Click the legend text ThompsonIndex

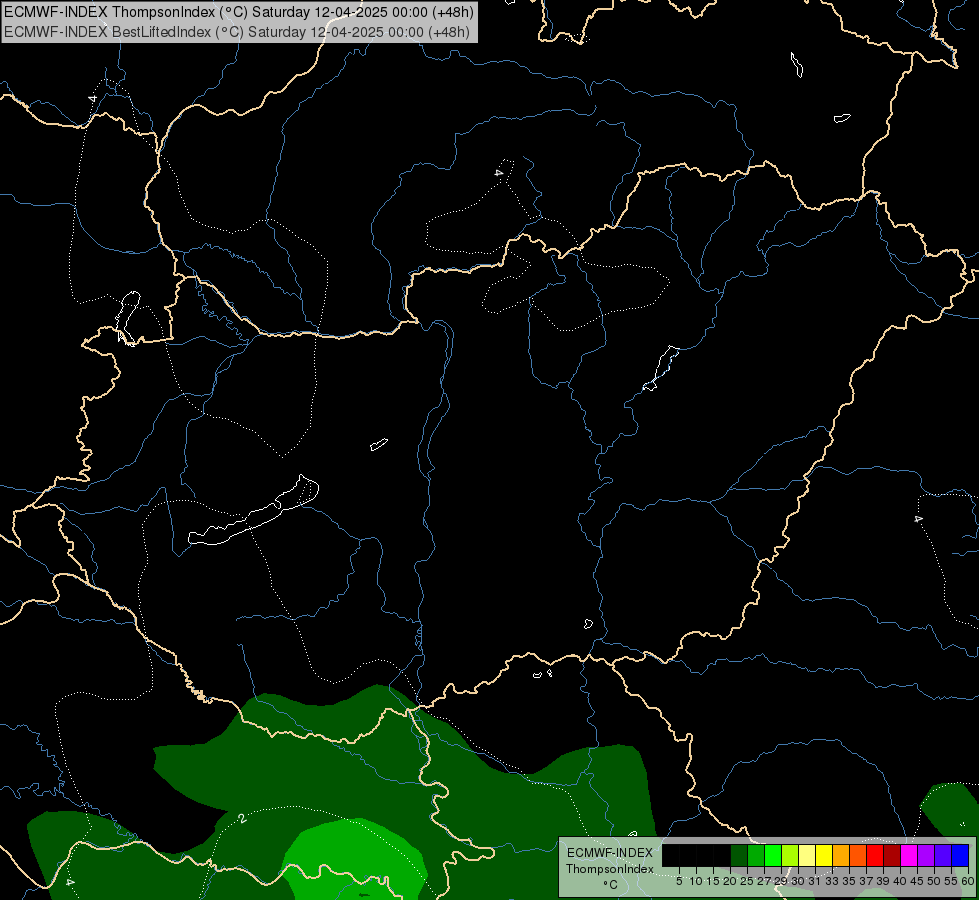610,869
